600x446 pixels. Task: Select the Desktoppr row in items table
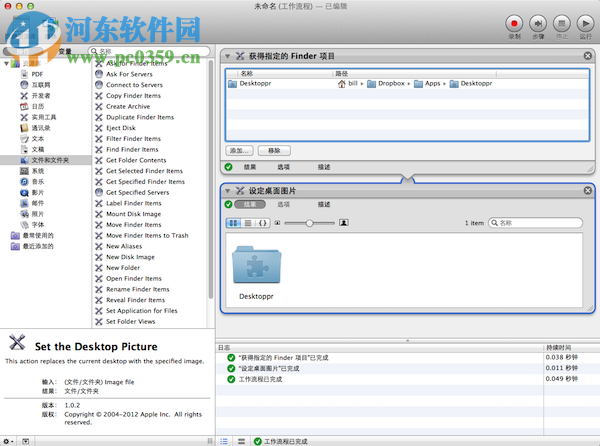pos(407,83)
